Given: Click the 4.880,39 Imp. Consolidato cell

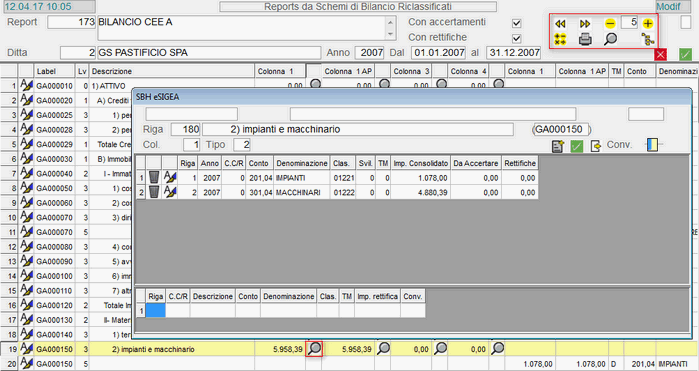Looking at the screenshot, I should pyautogui.click(x=420, y=192).
